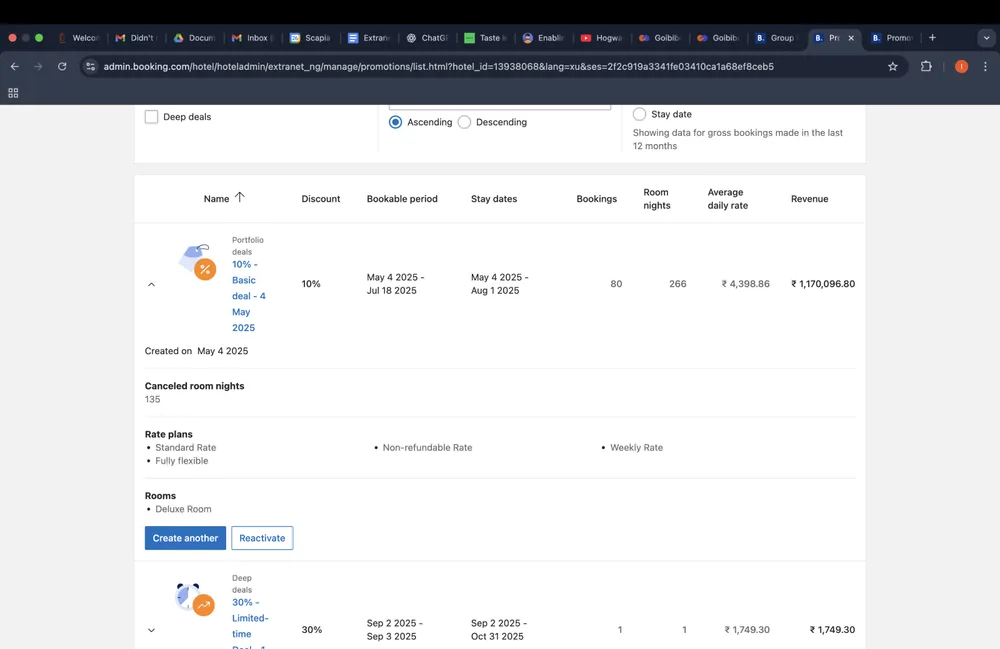This screenshot has width=1000, height=649.
Task: Switch to the Gmail Inbox tab
Action: 252,38
